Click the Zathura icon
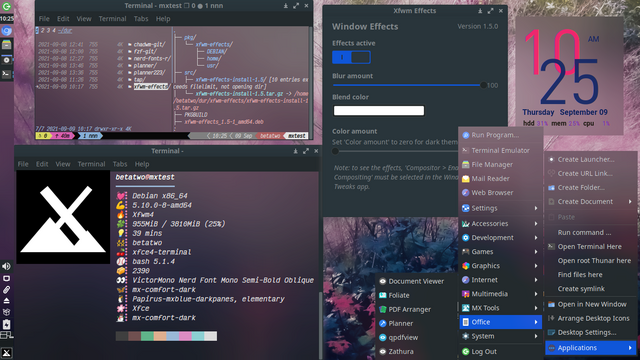The image size is (640, 360). coord(382,351)
